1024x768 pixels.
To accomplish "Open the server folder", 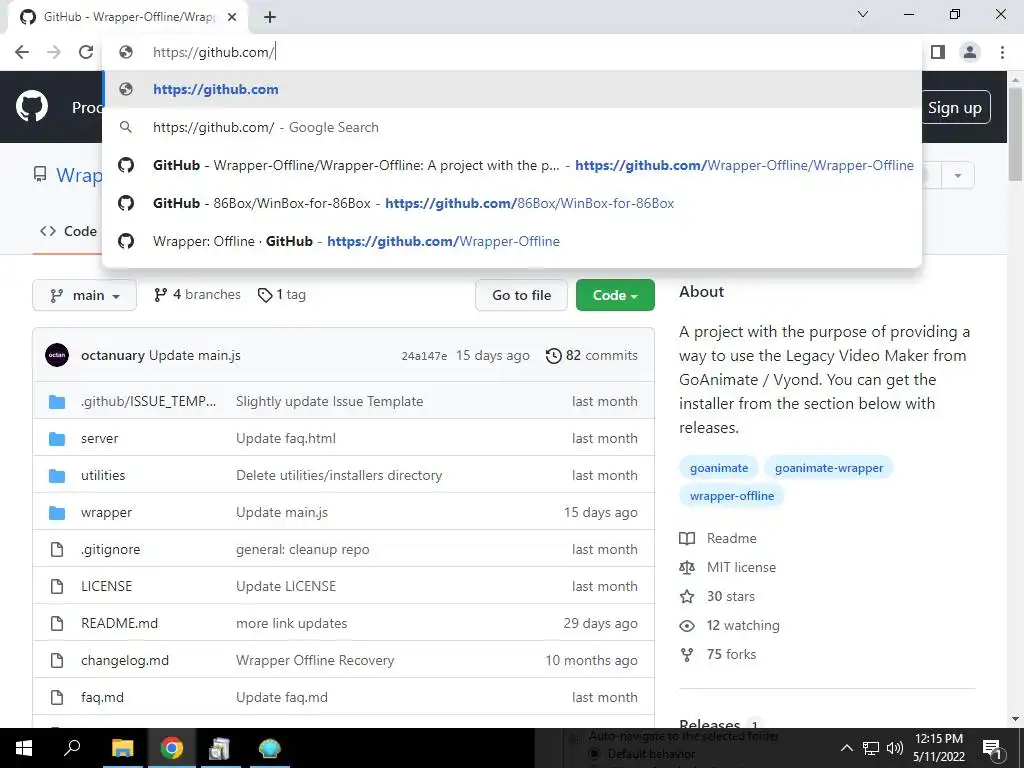I will point(99,438).
